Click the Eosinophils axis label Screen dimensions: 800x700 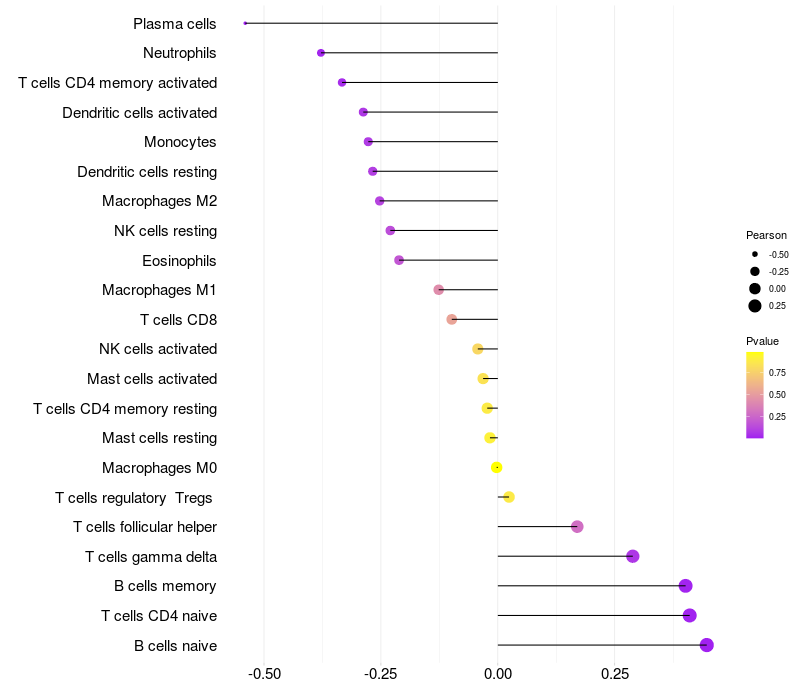tap(179, 261)
